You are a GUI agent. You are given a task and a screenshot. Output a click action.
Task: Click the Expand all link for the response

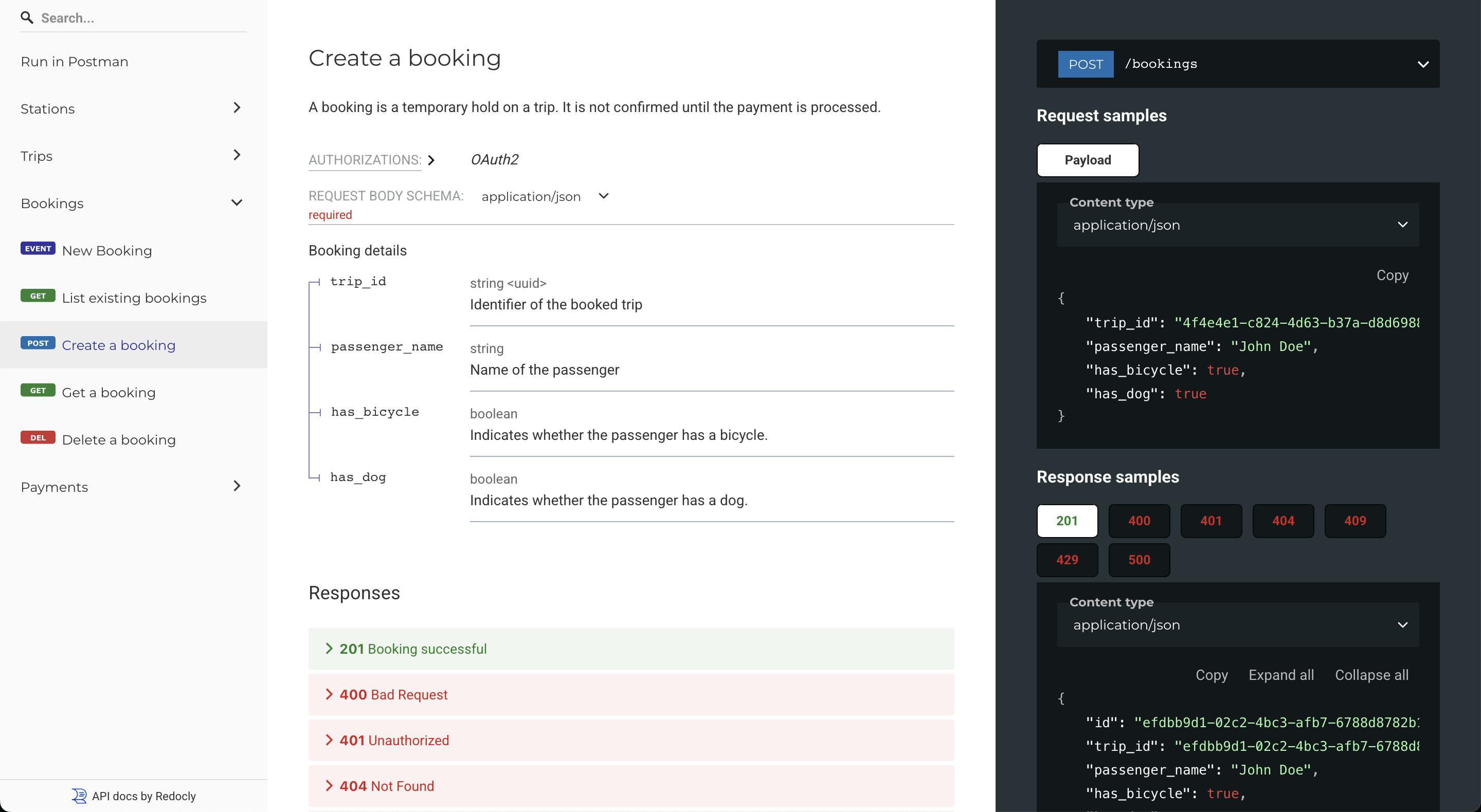coord(1281,675)
